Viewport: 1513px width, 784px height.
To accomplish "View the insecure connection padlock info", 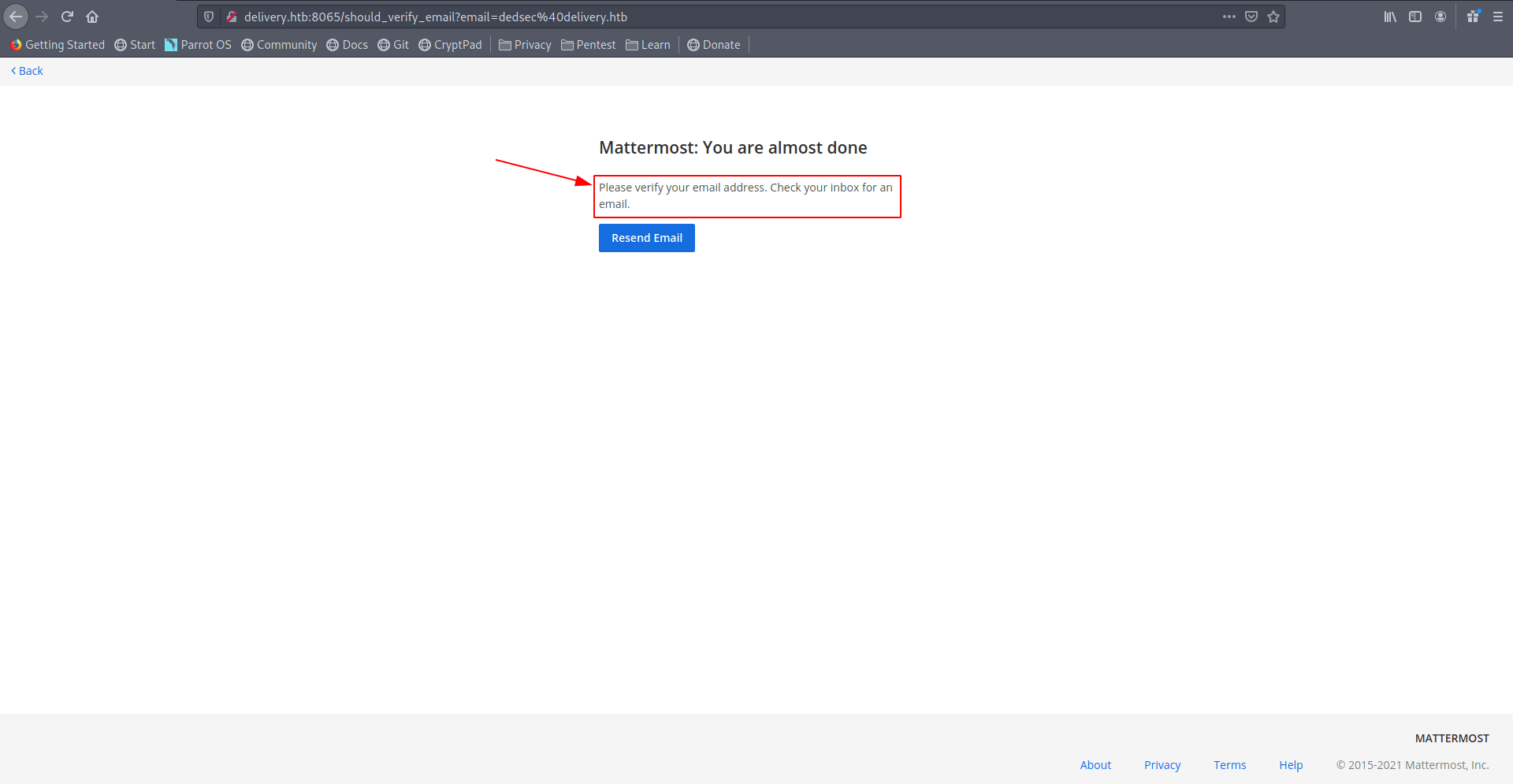I will tap(232, 17).
